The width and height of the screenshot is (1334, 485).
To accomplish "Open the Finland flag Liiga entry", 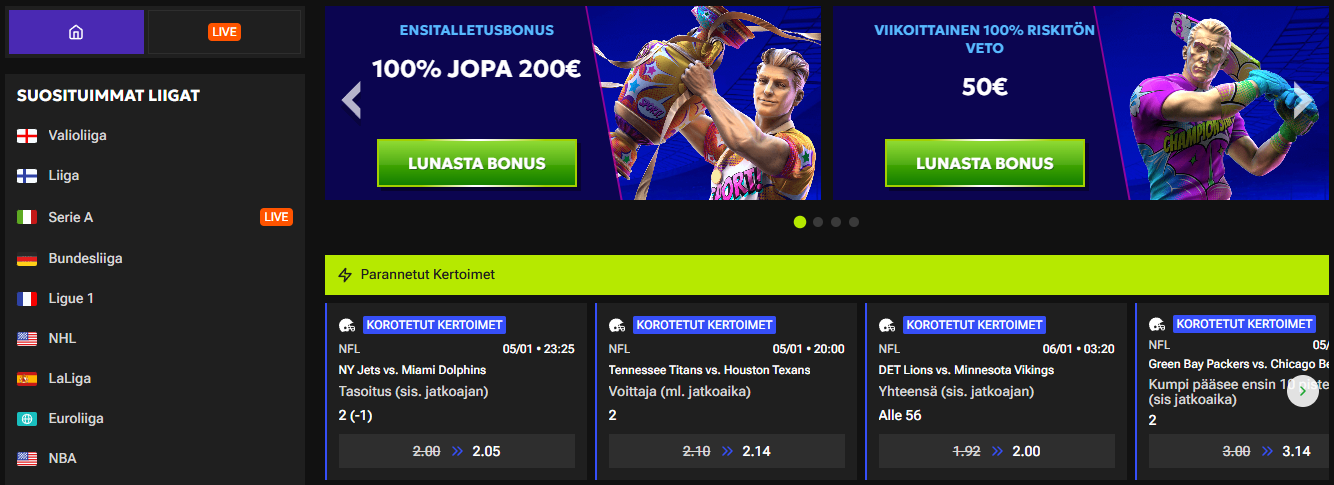I will [27, 176].
